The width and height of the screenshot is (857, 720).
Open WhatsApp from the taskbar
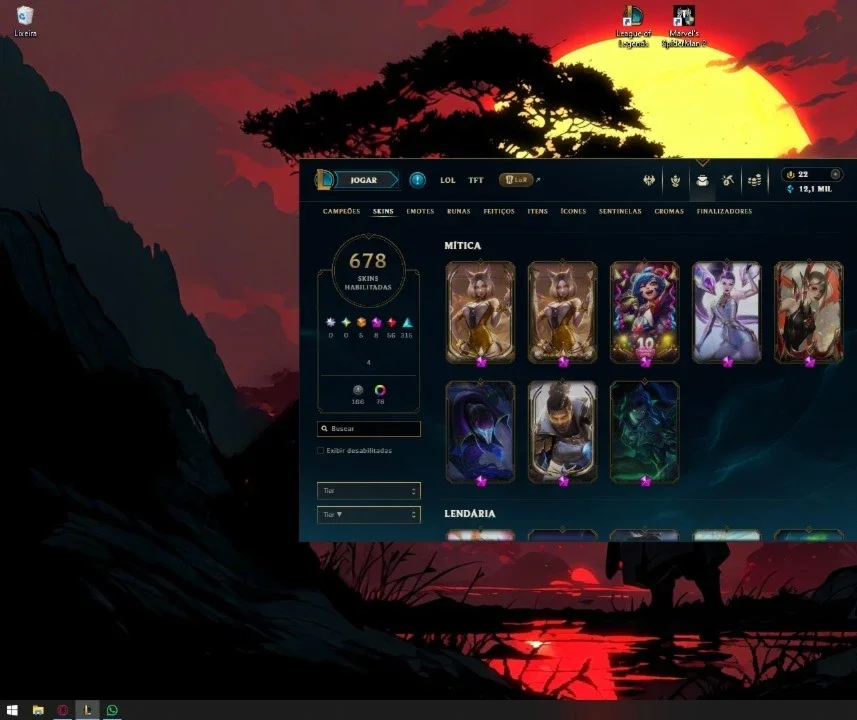click(112, 710)
